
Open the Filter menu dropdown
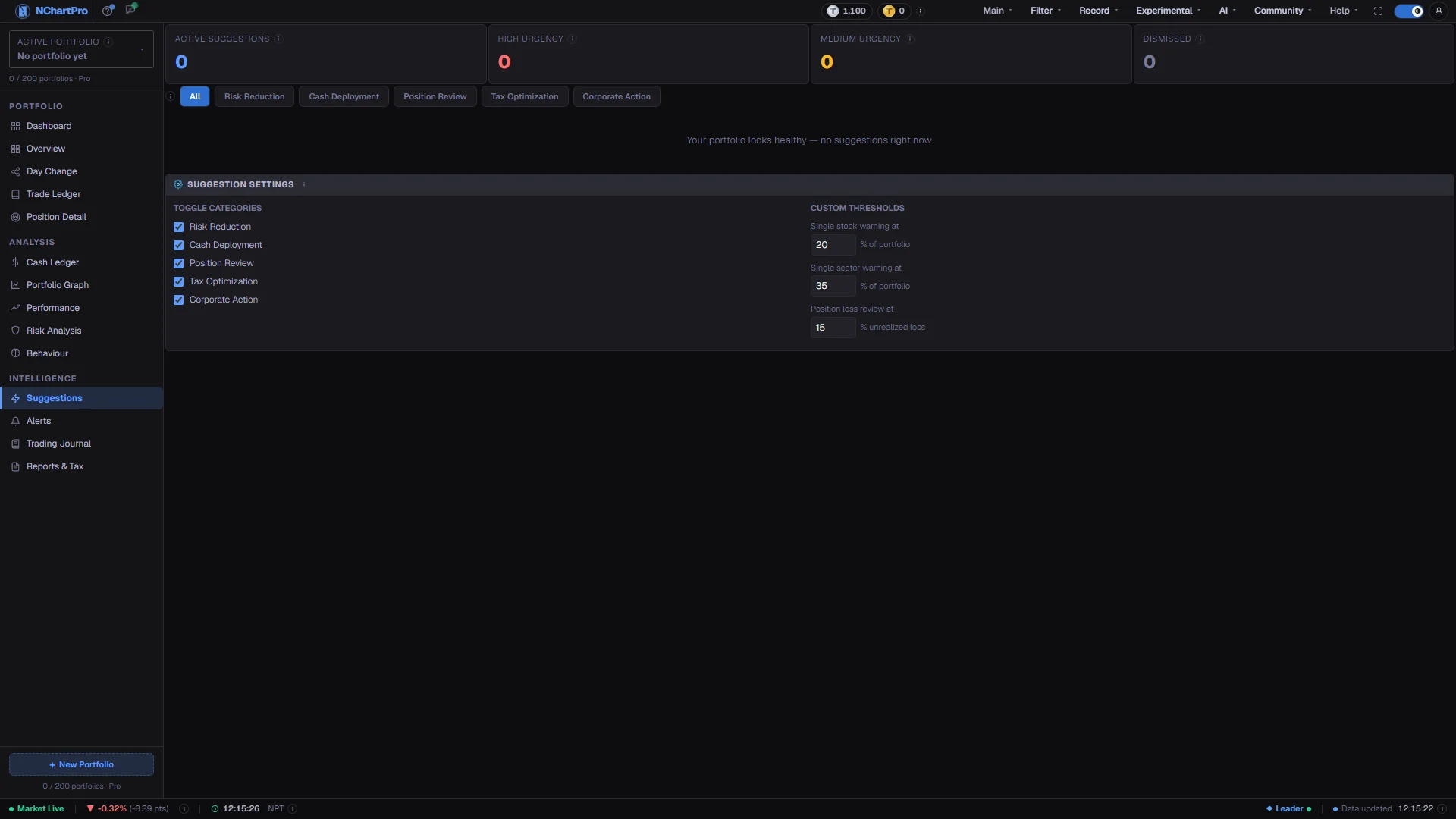(1045, 11)
